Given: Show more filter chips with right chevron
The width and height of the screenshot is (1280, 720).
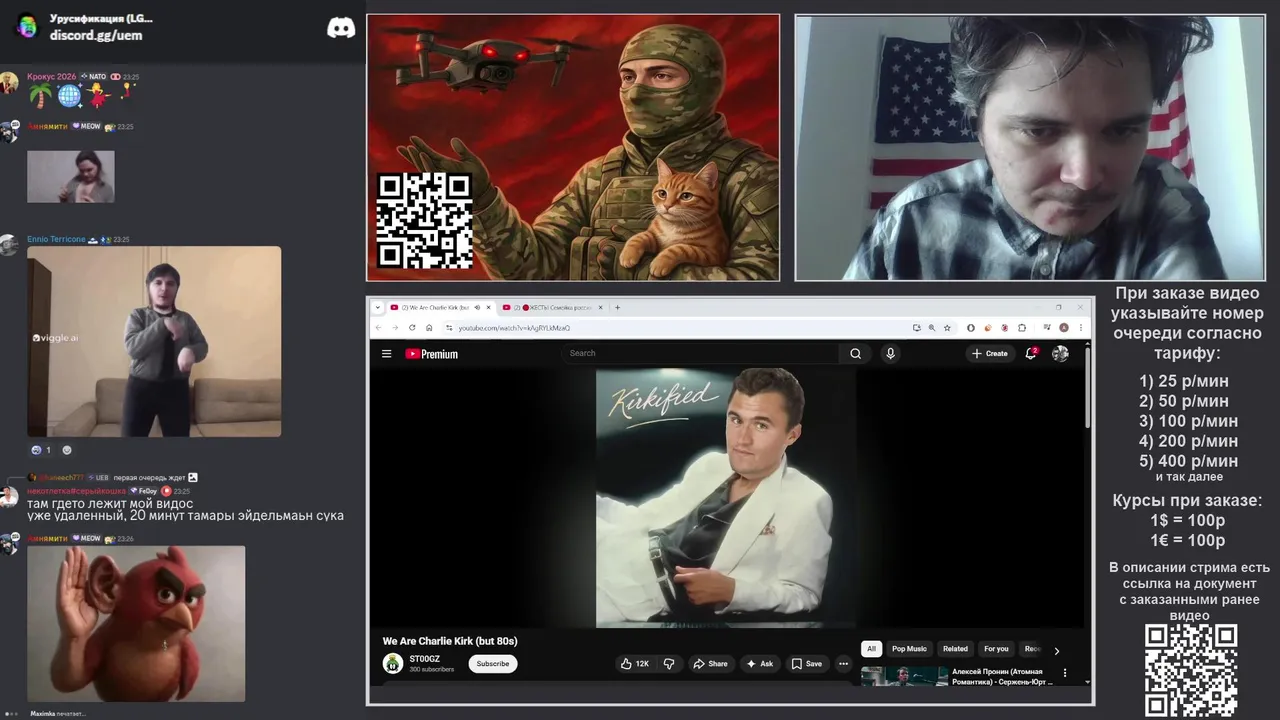Looking at the screenshot, I should click(1056, 651).
